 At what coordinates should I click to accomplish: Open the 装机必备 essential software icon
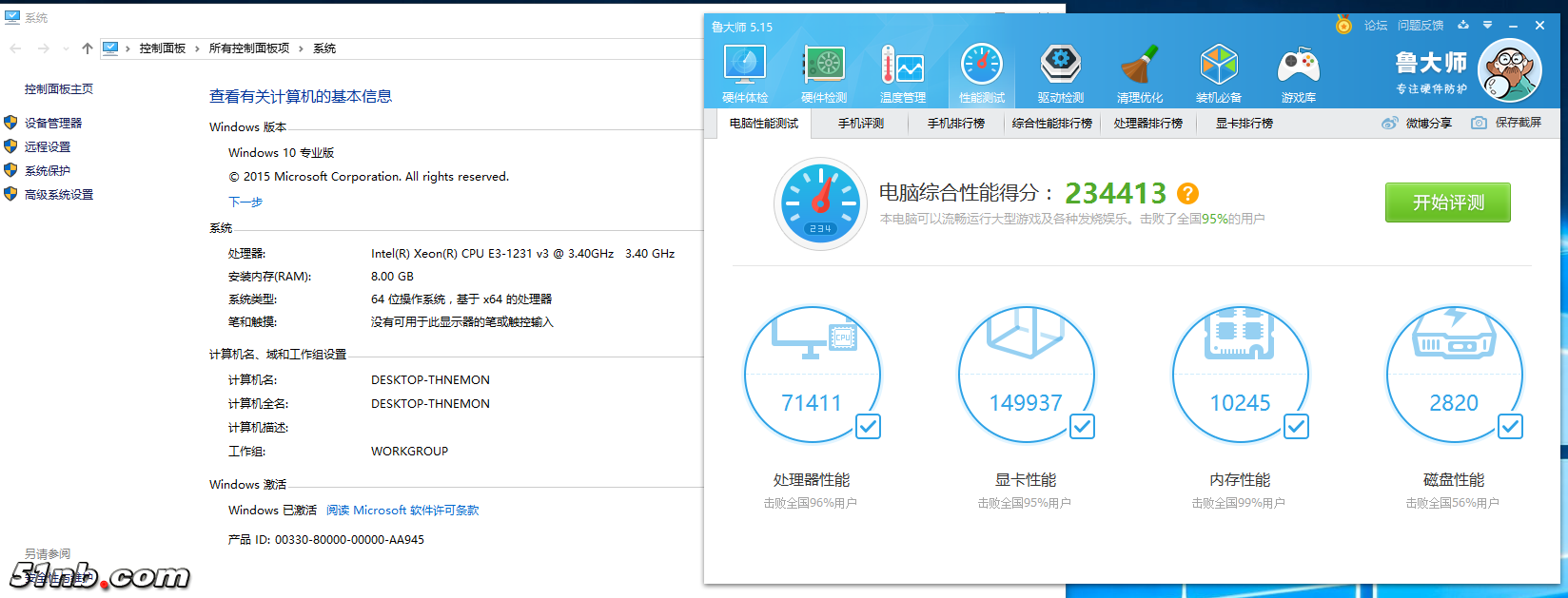click(x=1218, y=73)
